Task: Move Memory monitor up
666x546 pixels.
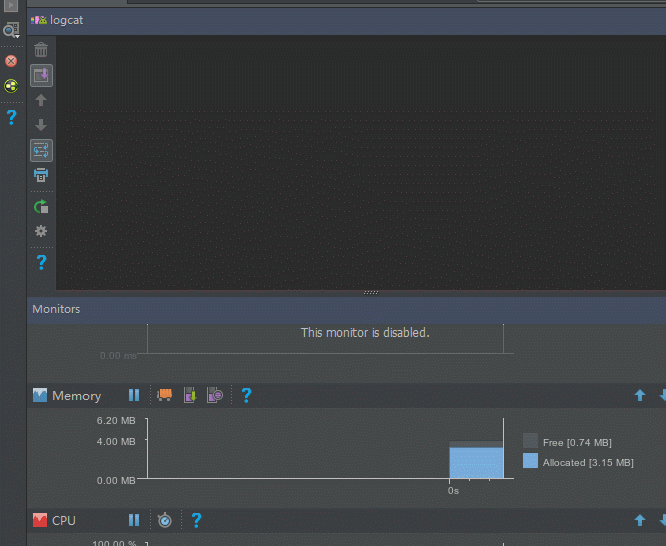Action: click(x=640, y=396)
